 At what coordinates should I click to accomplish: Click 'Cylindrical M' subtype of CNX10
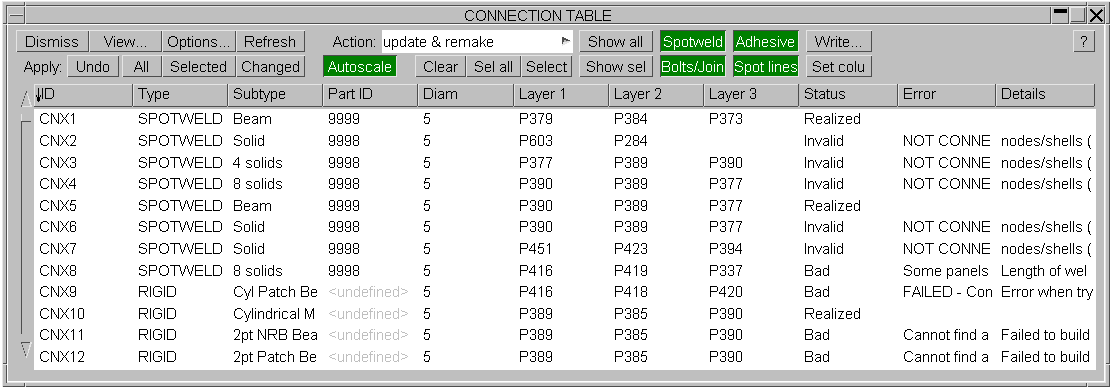pos(274,314)
